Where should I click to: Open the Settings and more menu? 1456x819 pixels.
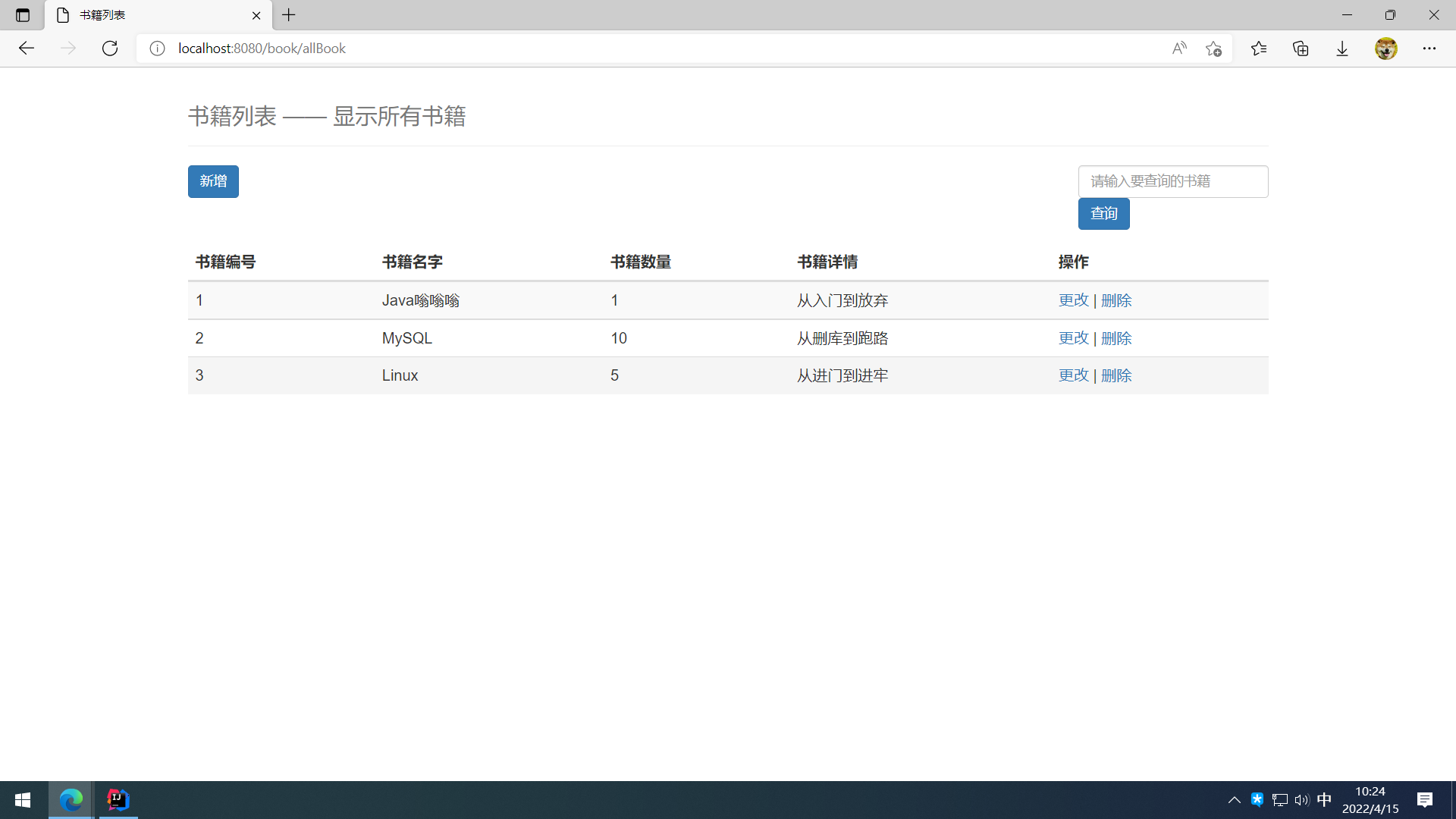click(x=1429, y=49)
